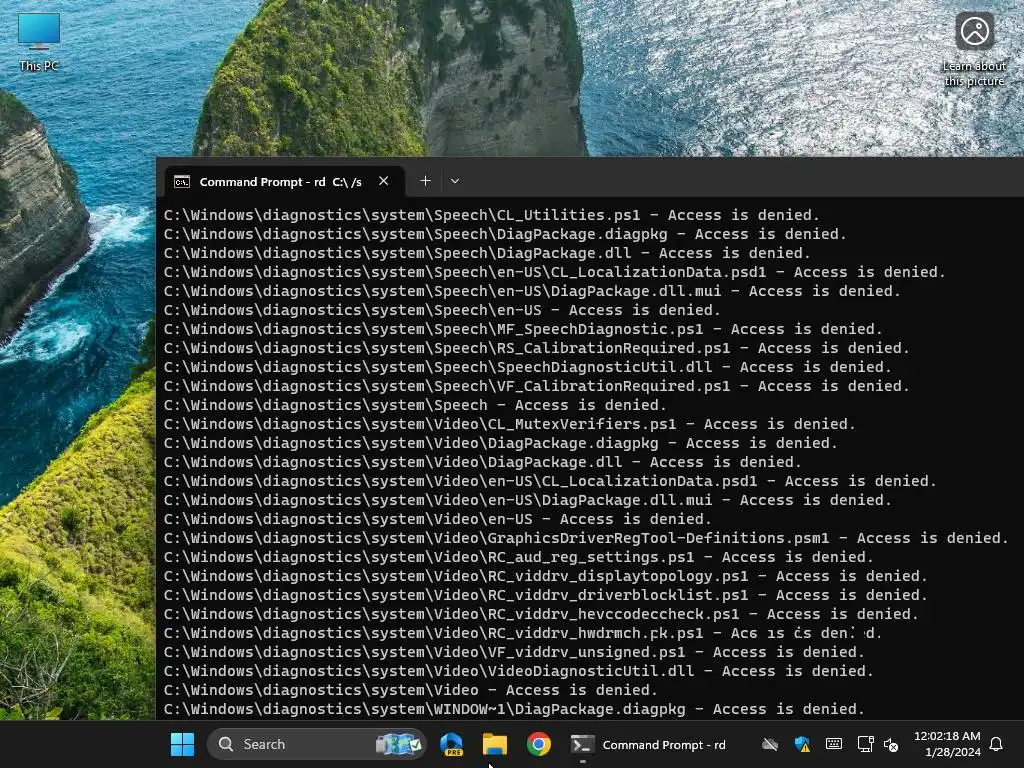
Task: Click the VideoDiagnosticUtil.dll output line
Action: pyautogui.click(x=519, y=671)
